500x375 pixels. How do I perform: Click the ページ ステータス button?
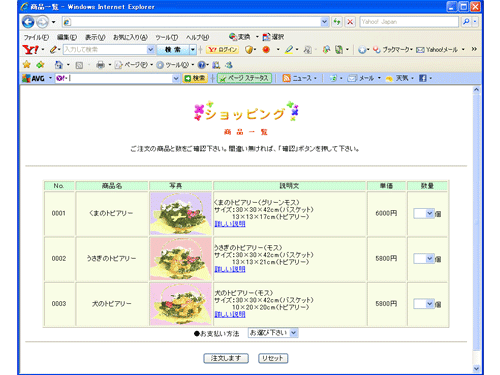[244, 78]
